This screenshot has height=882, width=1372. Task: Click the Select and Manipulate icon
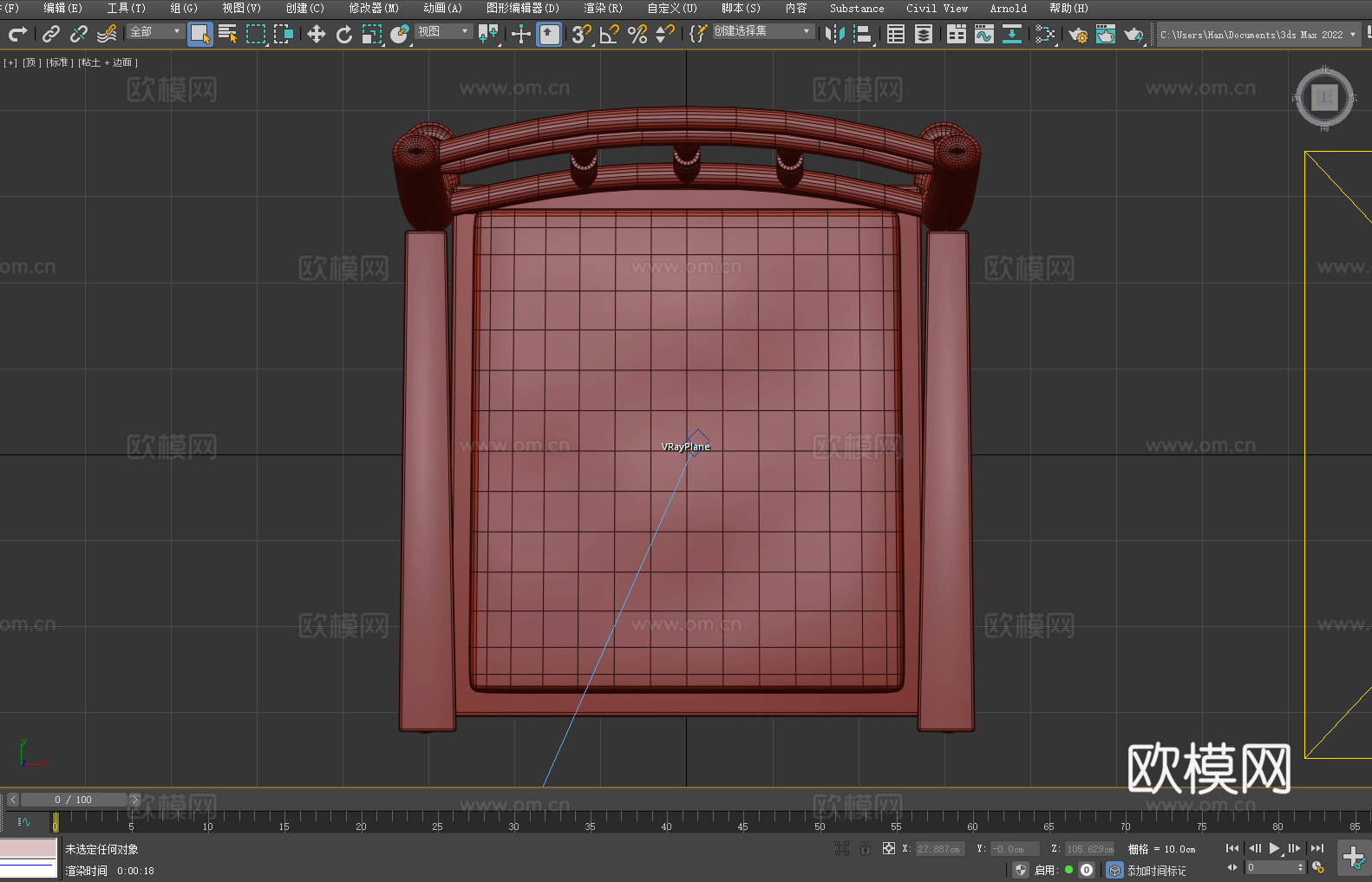[521, 34]
